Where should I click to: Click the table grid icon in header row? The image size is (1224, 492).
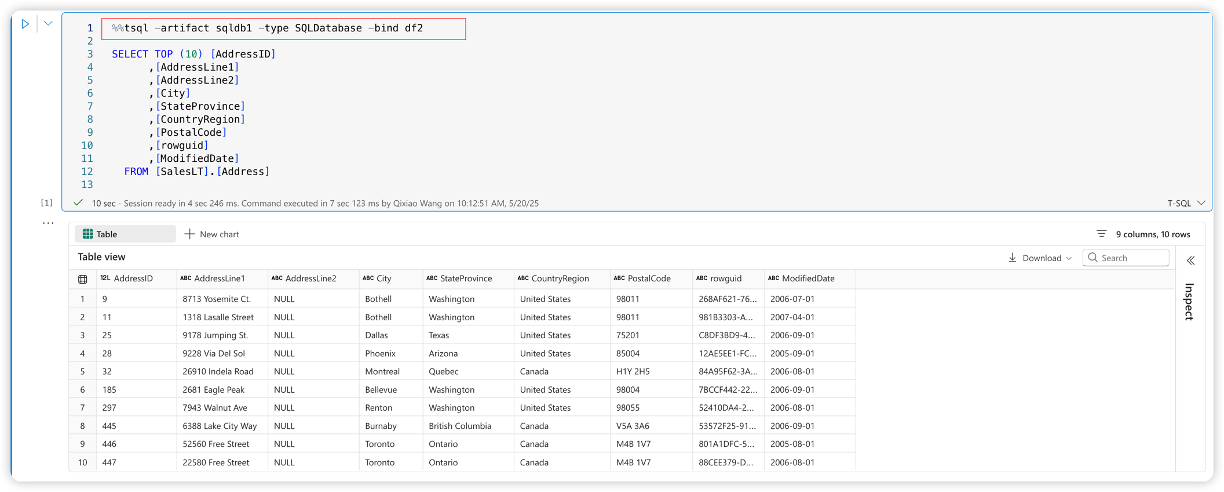pyautogui.click(x=82, y=279)
